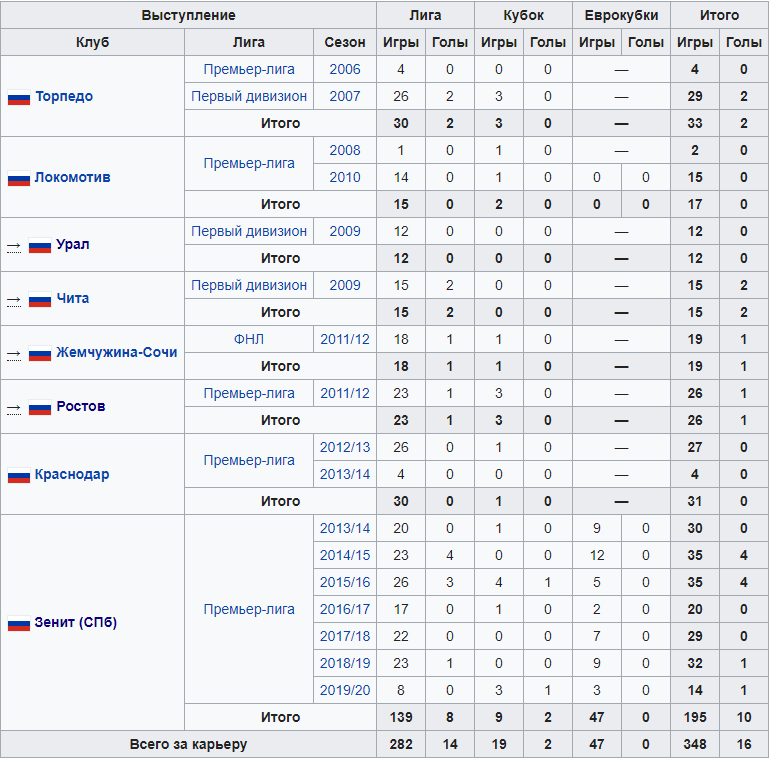Open the 2008 season link
The image size is (771, 759).
pos(345,150)
